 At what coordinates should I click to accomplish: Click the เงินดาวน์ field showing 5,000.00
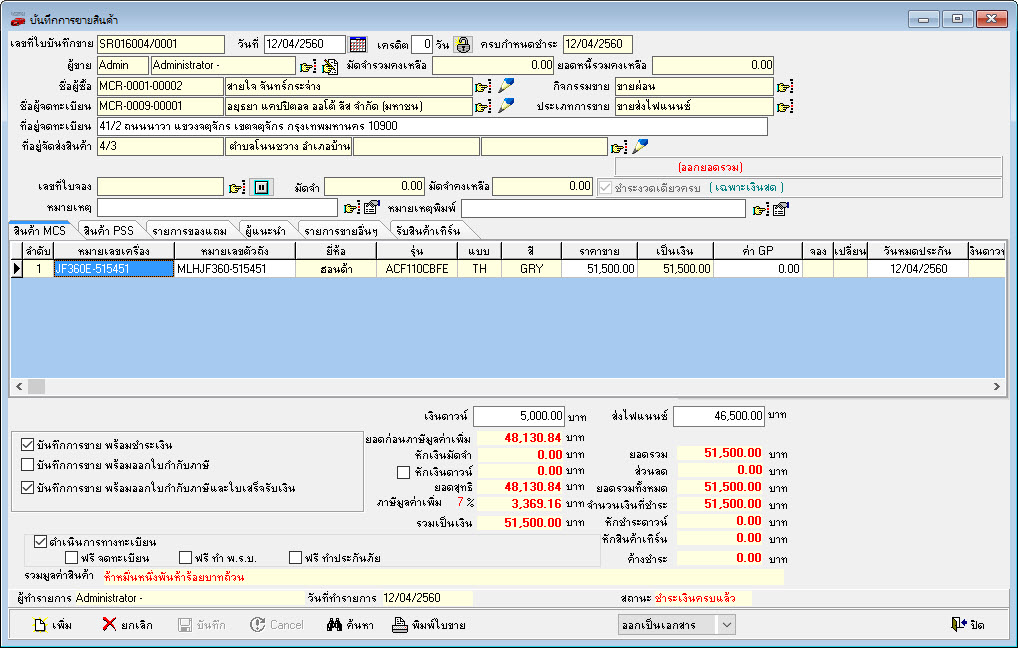(519, 416)
